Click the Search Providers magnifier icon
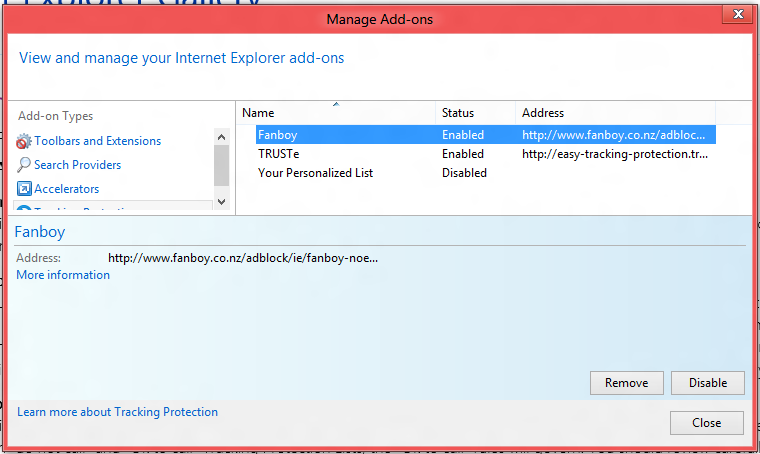The image size is (760, 454). pos(23,165)
